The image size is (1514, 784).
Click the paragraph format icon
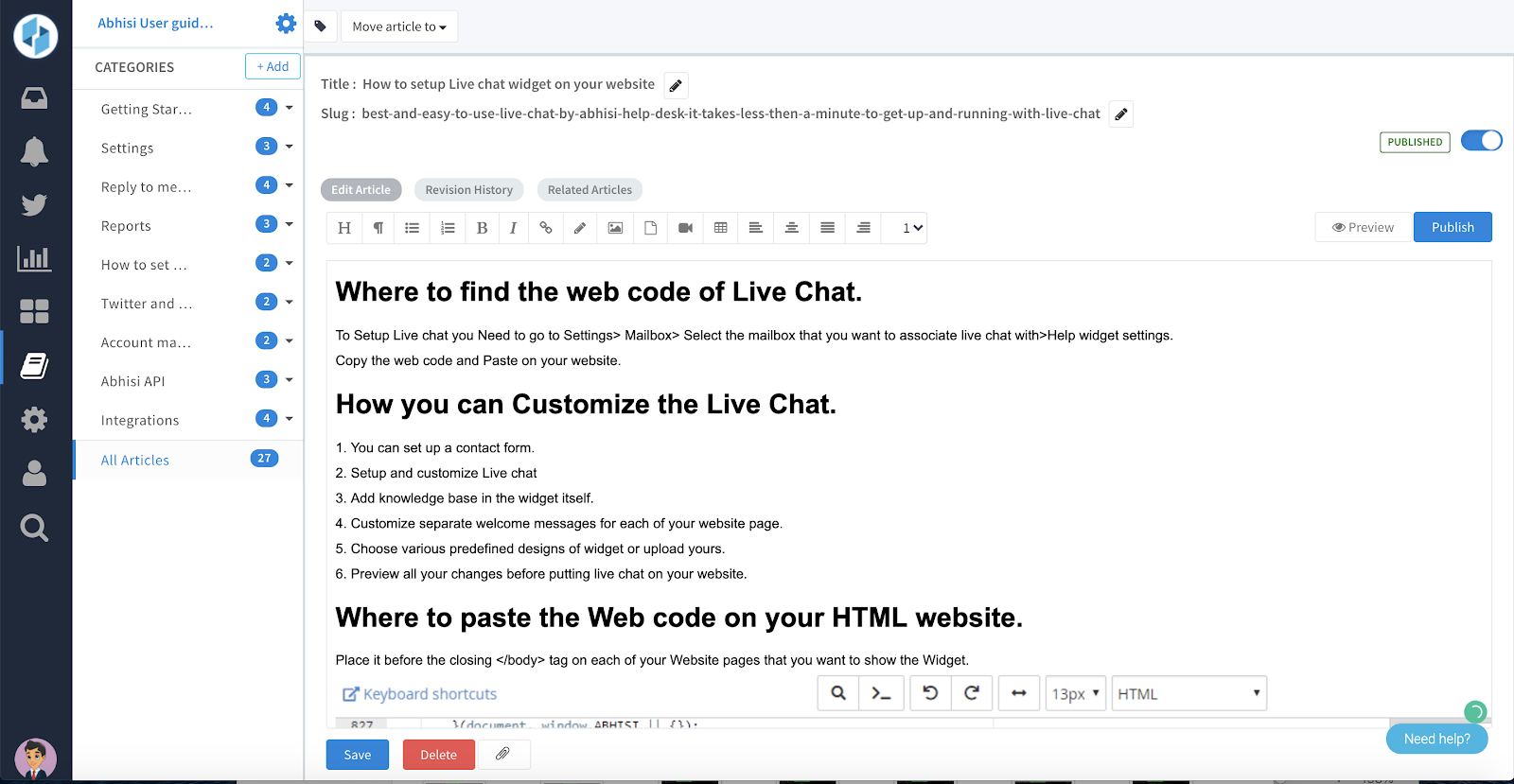[378, 228]
